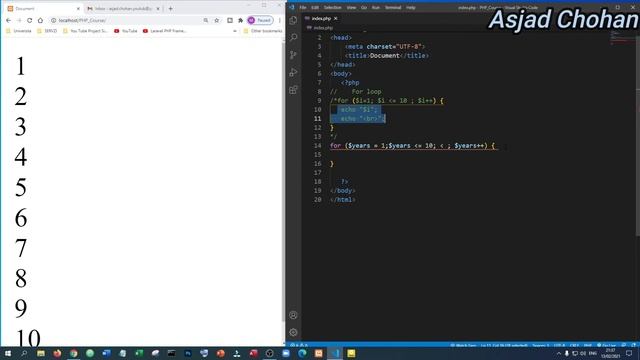Image resolution: width=640 pixels, height=360 pixels.
Task: Click the Chrome profile Paused button
Action: 260,20
